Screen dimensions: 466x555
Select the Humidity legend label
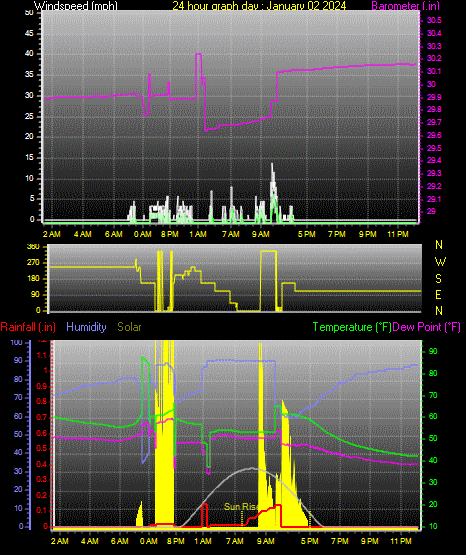click(86, 327)
